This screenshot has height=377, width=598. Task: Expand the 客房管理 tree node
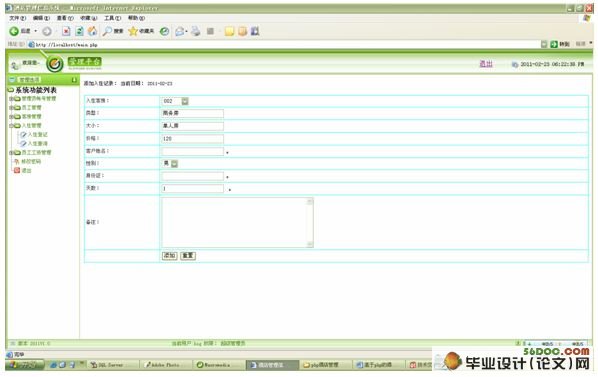(11, 117)
